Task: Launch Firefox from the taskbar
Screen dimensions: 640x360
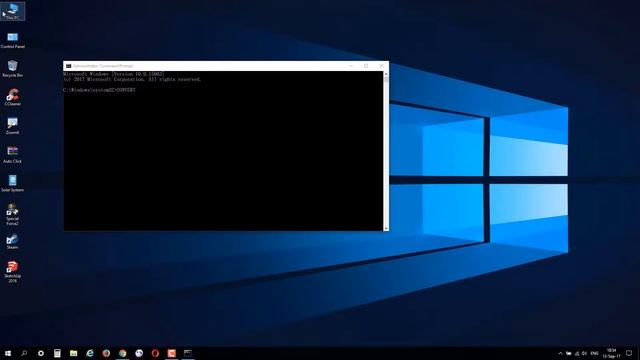Action: [x=106, y=353]
